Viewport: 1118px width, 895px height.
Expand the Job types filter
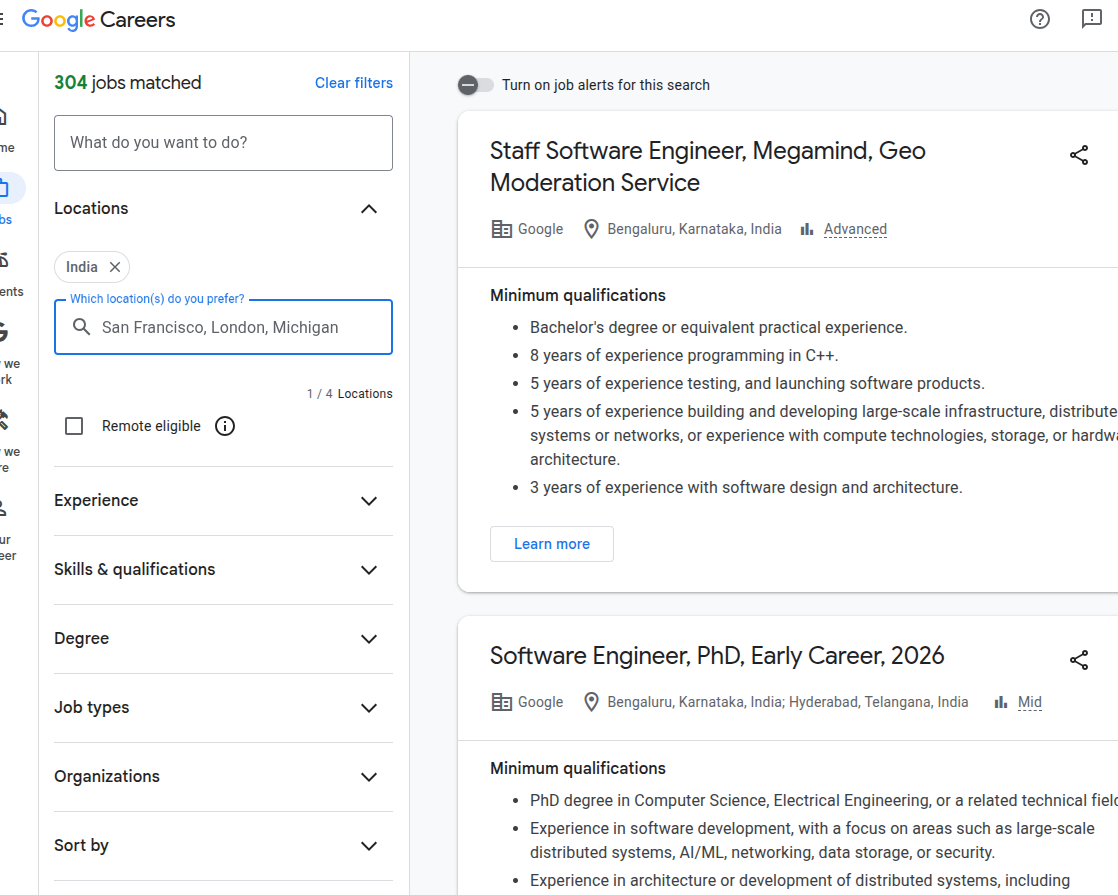point(223,708)
